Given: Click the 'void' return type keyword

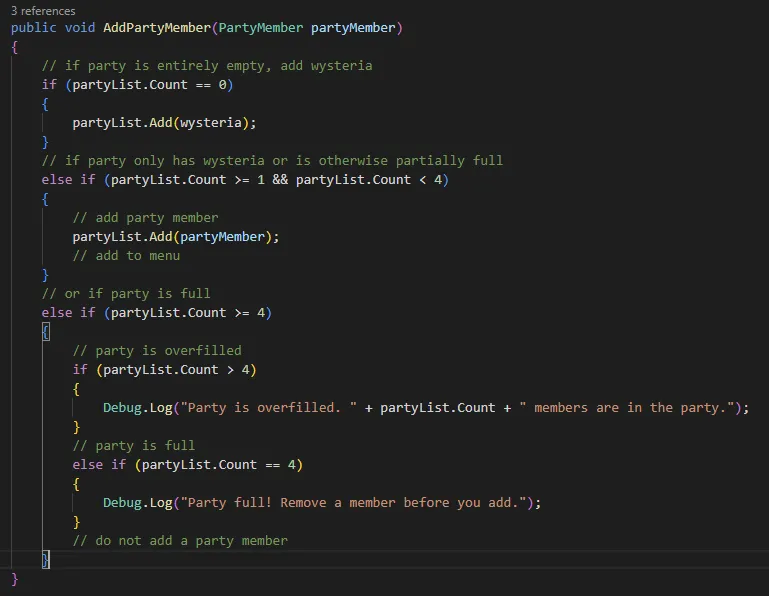Looking at the screenshot, I should [x=80, y=27].
